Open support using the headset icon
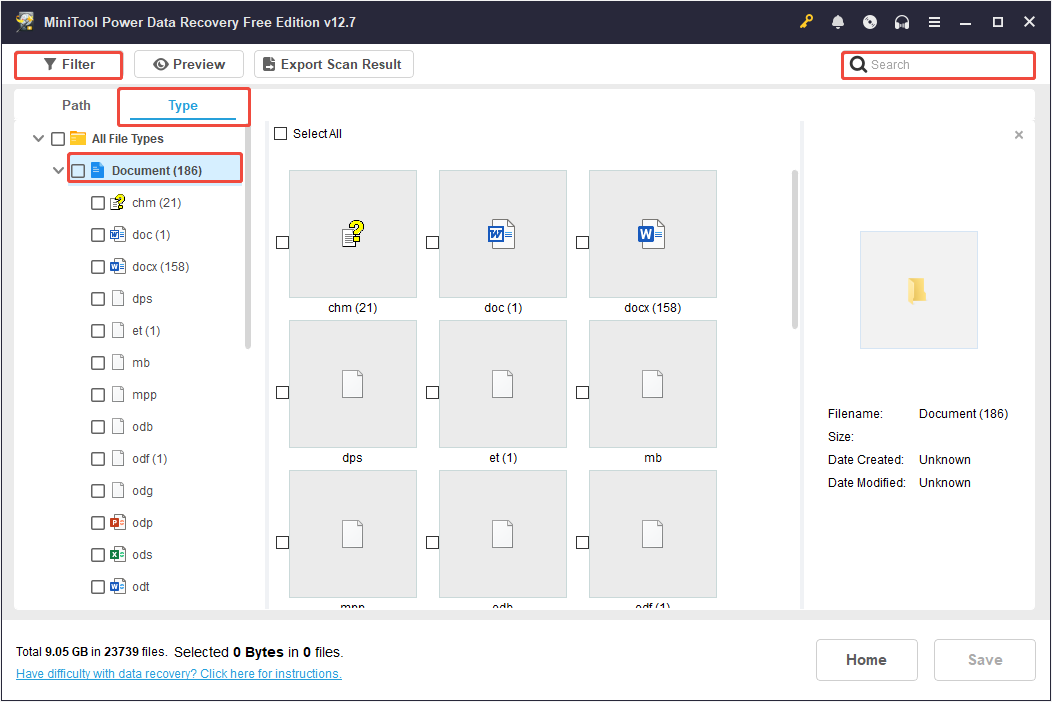The image size is (1052, 702). (902, 21)
